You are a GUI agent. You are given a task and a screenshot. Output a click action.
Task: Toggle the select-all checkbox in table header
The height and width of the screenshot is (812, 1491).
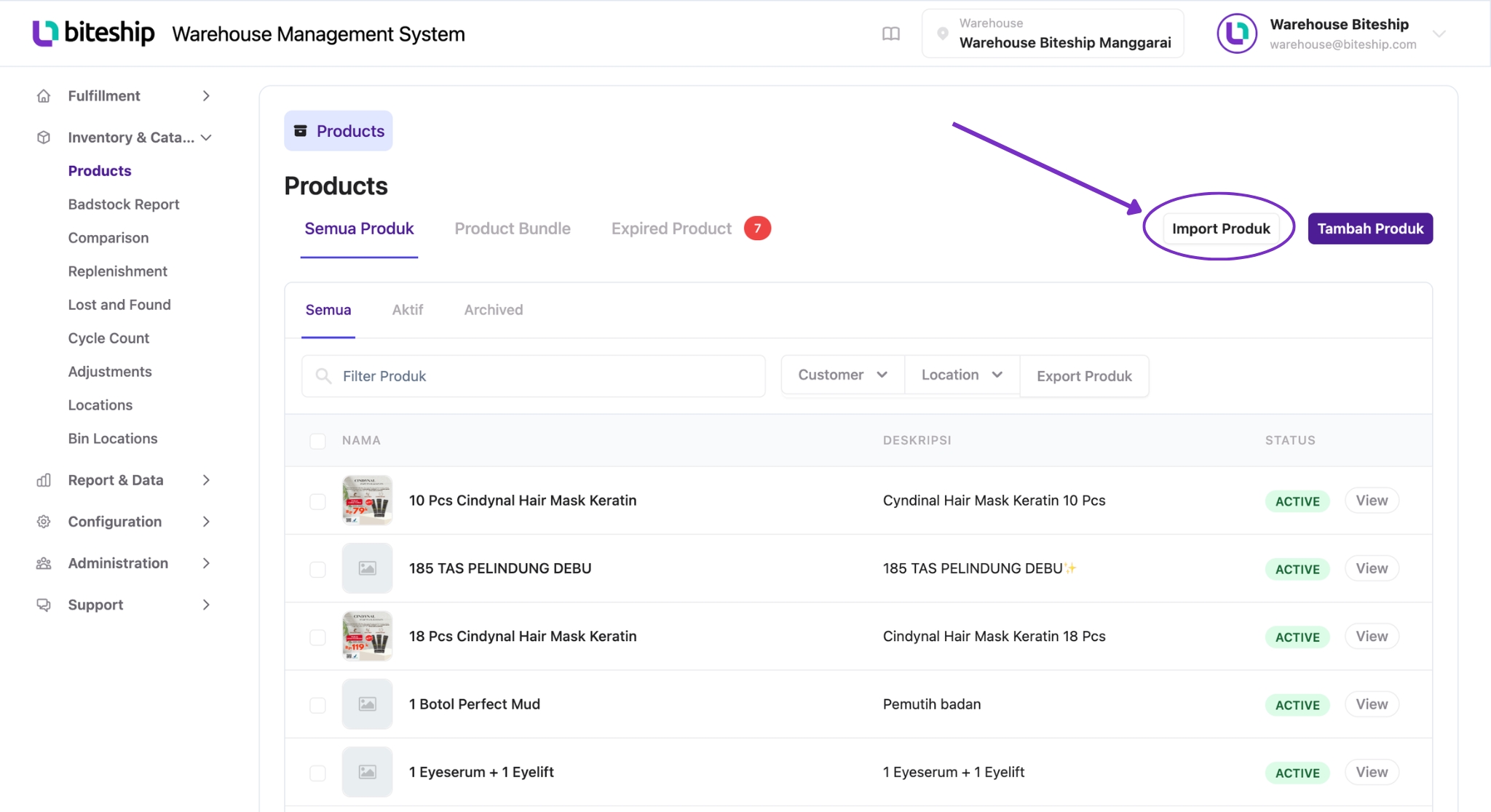[317, 441]
